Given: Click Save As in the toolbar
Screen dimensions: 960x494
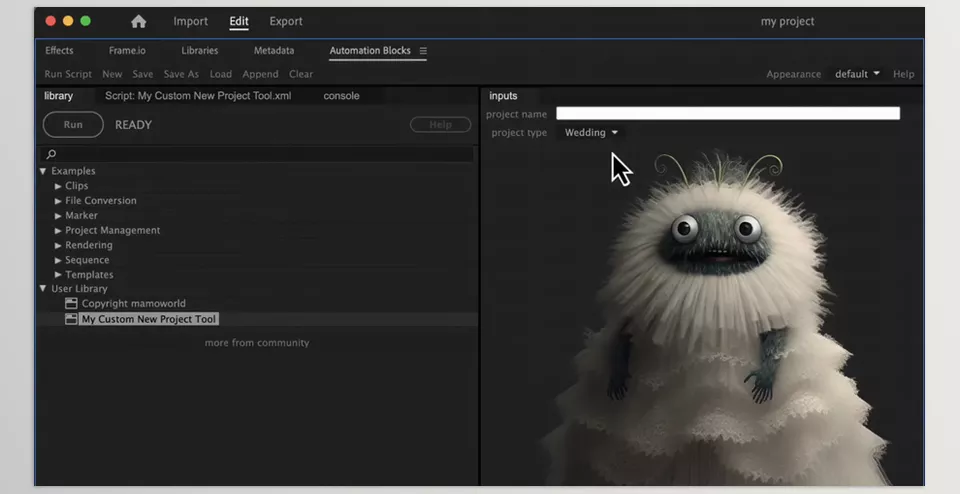Looking at the screenshot, I should (x=181, y=74).
